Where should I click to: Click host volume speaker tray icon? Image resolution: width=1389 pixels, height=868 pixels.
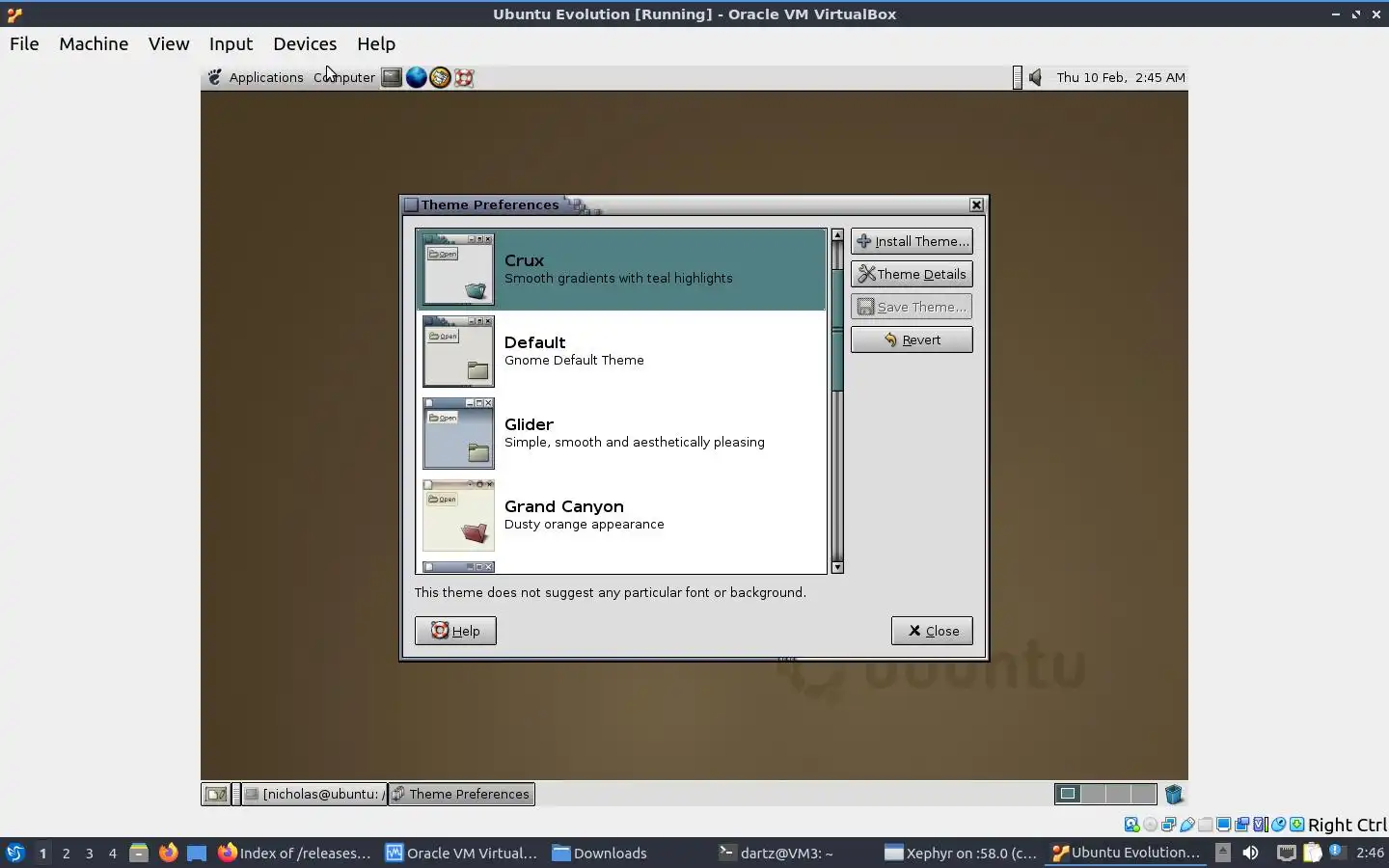pos(1250,853)
